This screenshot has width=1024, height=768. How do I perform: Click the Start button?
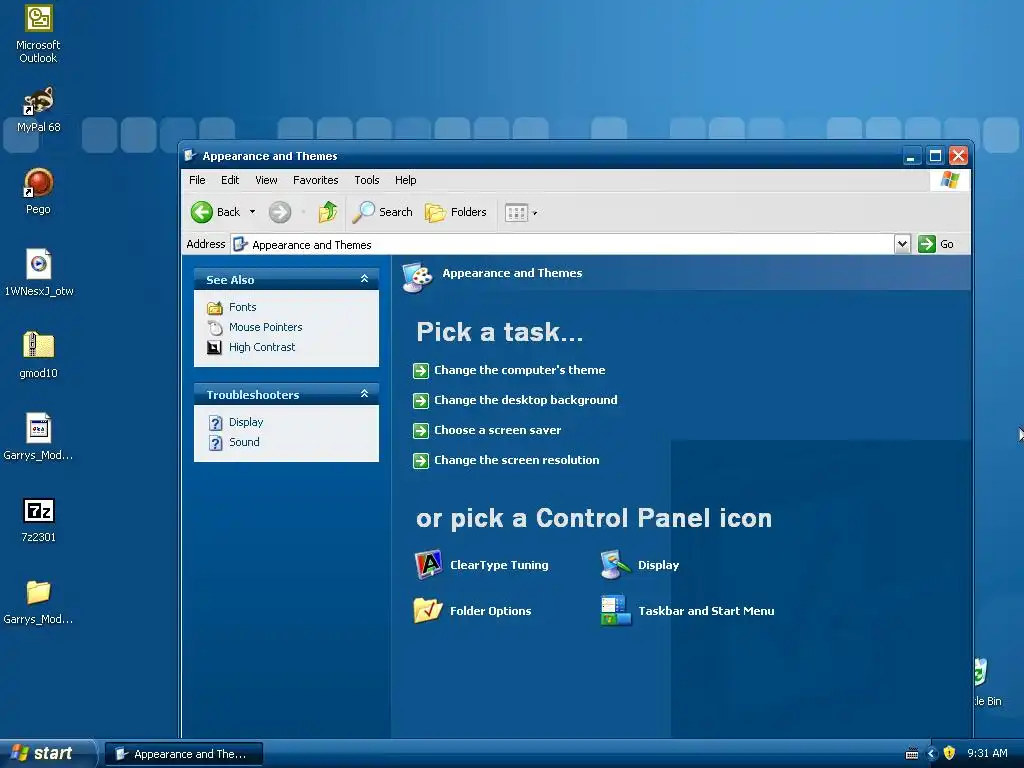click(x=47, y=754)
